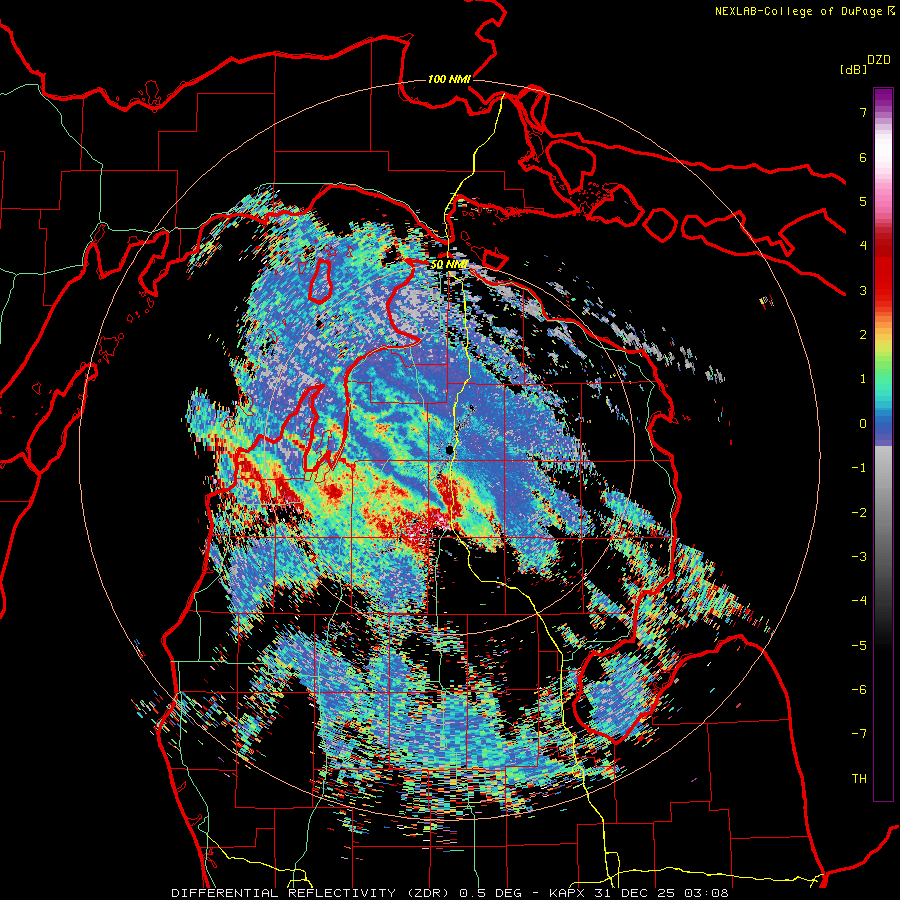Click the 100 NMI range ring label
Viewport: 900px width, 900px height.
[x=449, y=79]
